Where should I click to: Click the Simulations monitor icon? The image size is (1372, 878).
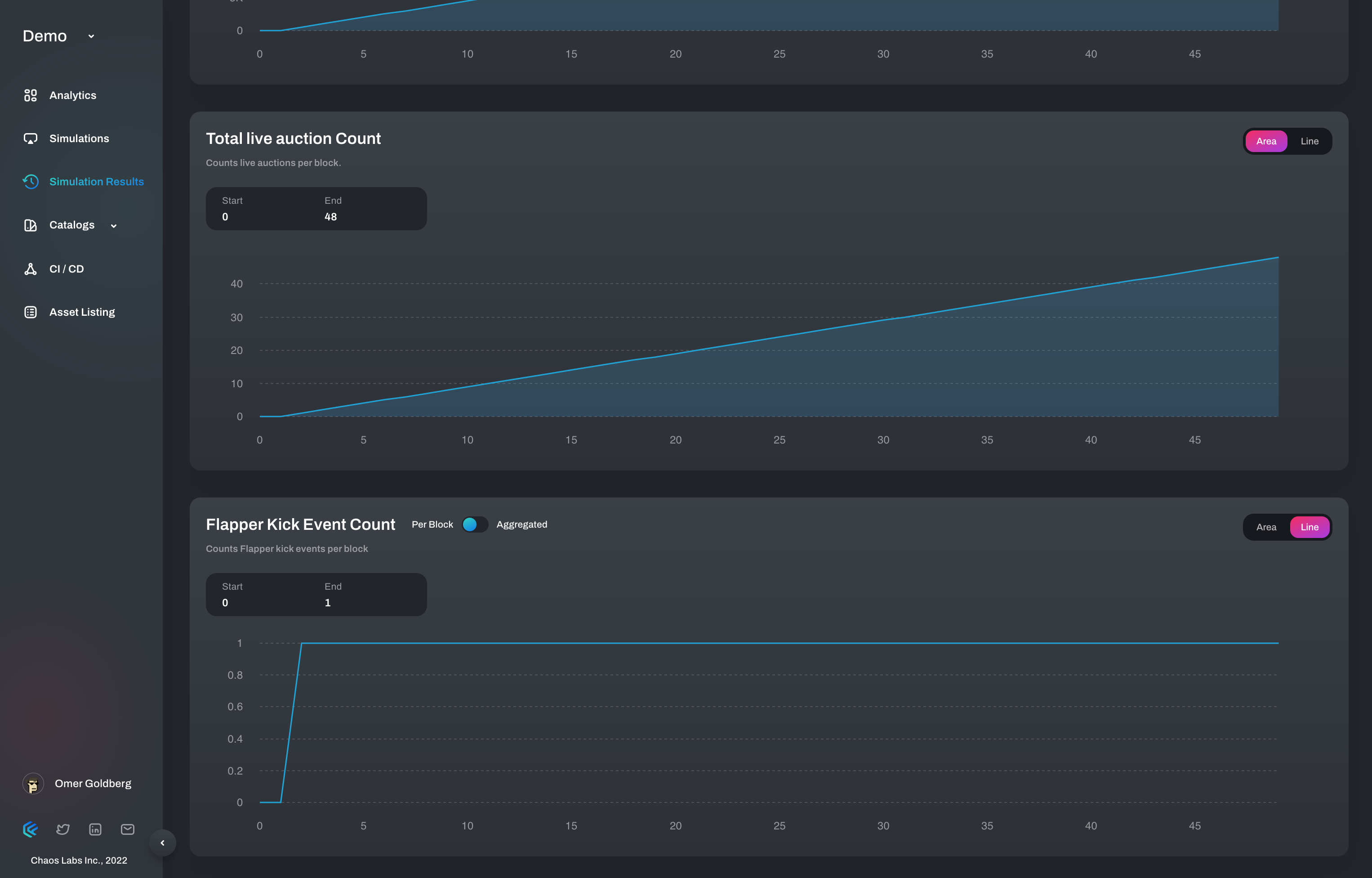pyautogui.click(x=30, y=139)
